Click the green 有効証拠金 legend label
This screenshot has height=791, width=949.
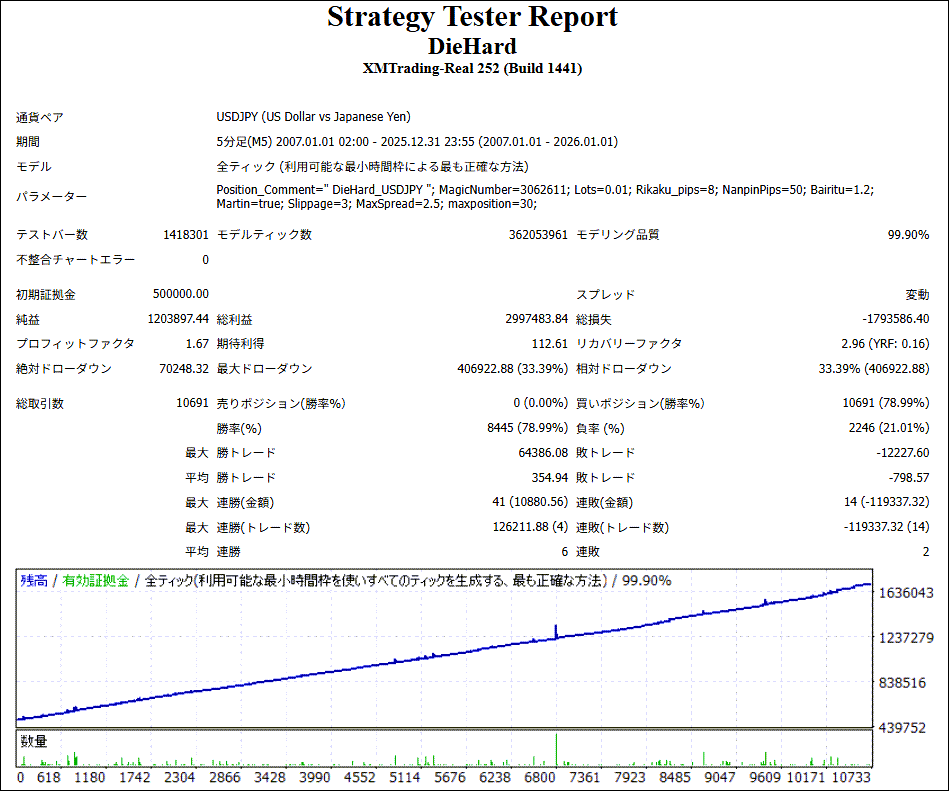96,581
